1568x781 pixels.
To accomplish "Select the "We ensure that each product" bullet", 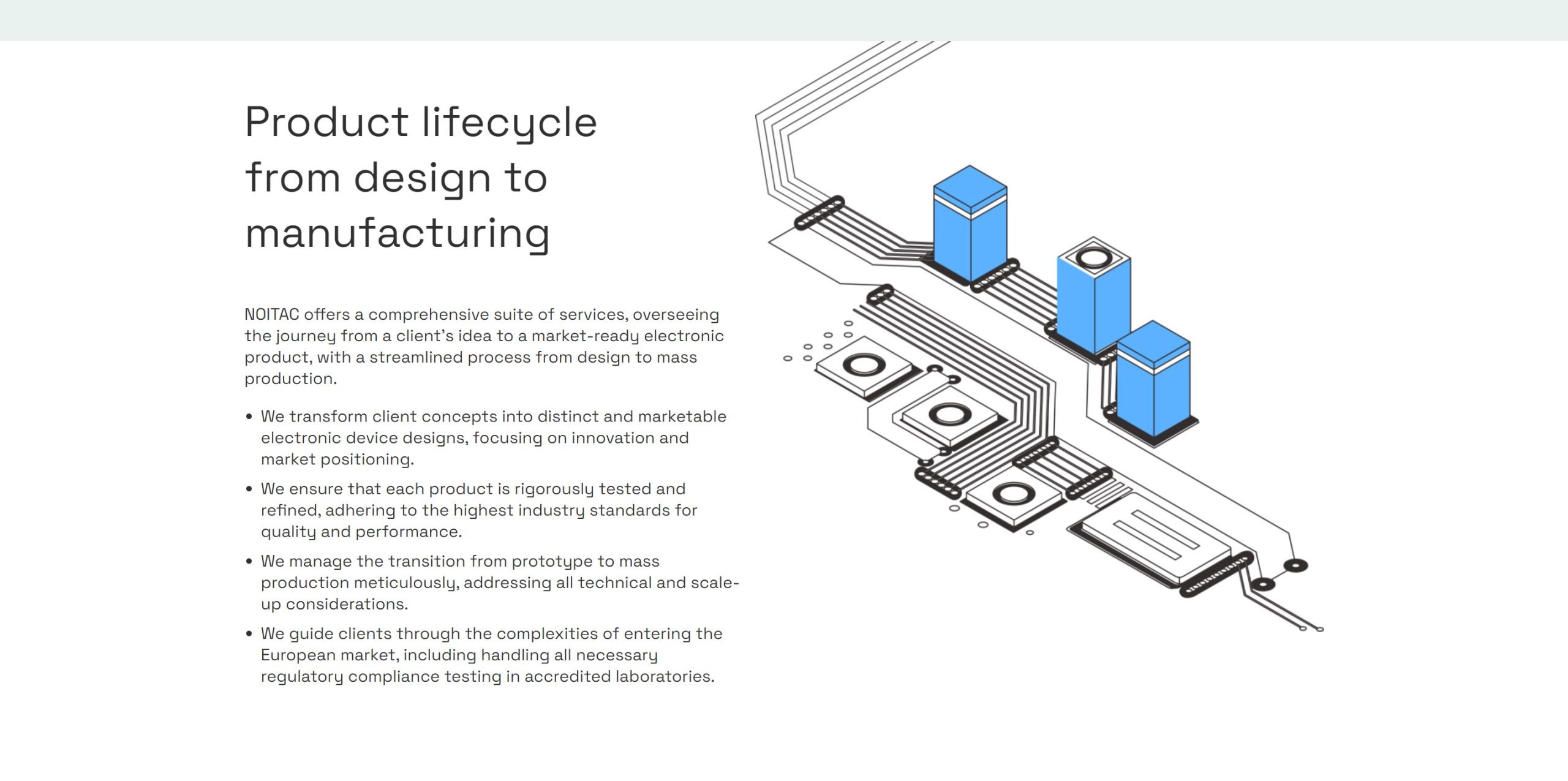I will pyautogui.click(x=478, y=510).
